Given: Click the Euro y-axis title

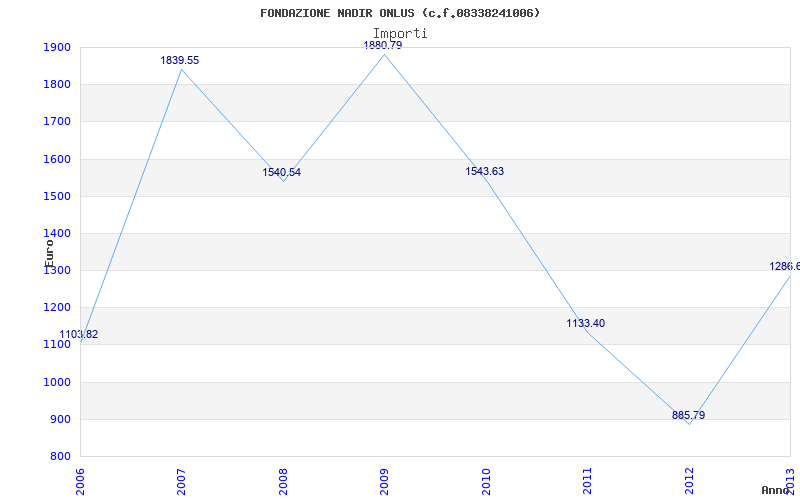Looking at the screenshot, I should pos(49,254).
